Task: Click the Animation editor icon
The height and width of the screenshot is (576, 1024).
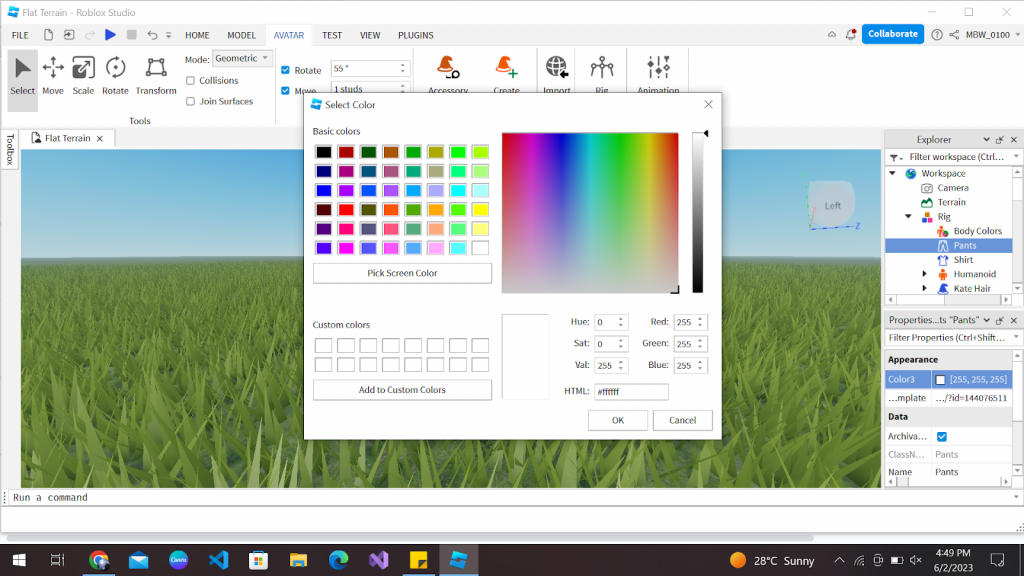Action: pos(657,70)
